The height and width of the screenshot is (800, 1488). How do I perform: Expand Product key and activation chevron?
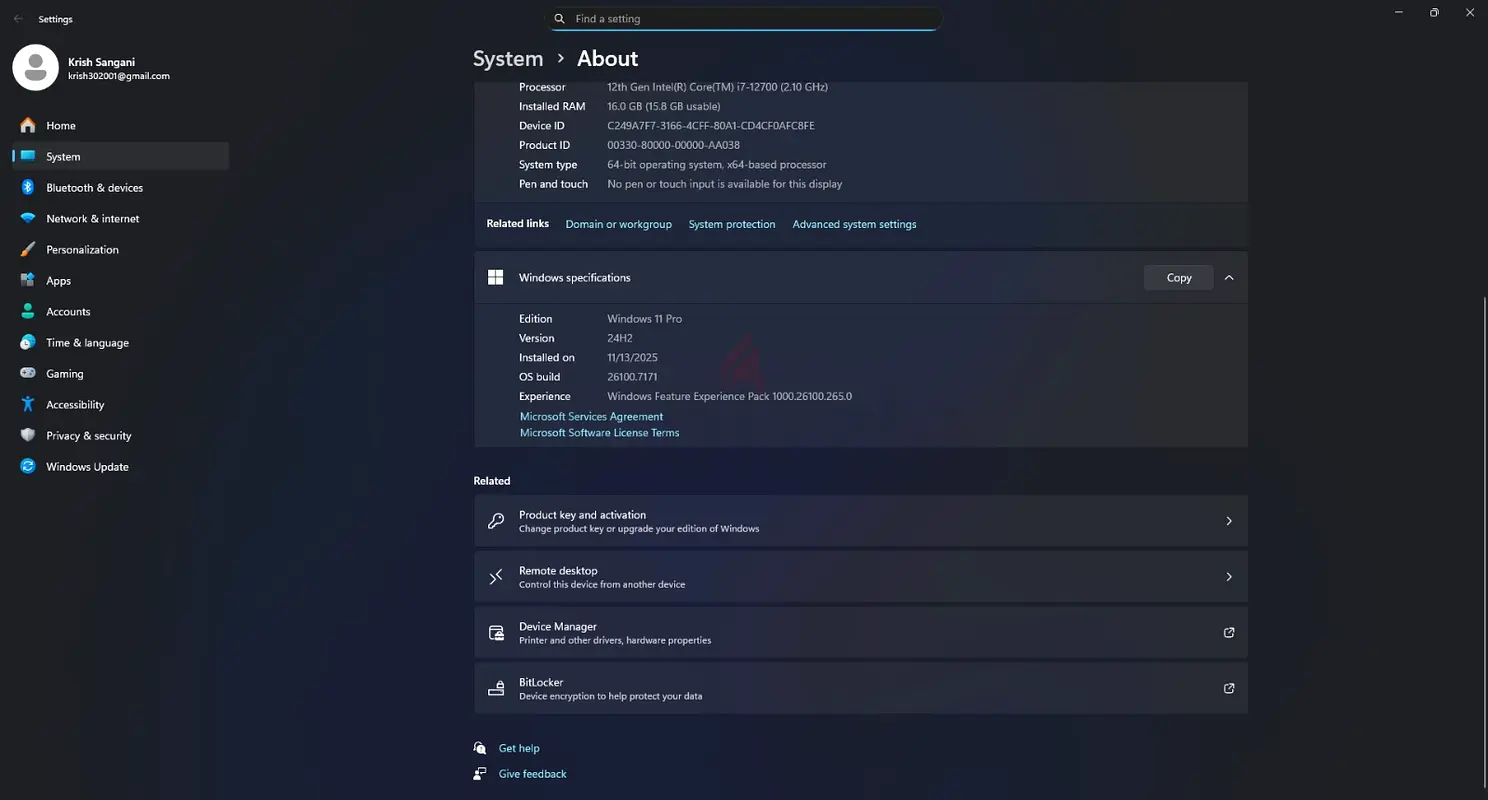[x=1229, y=521]
